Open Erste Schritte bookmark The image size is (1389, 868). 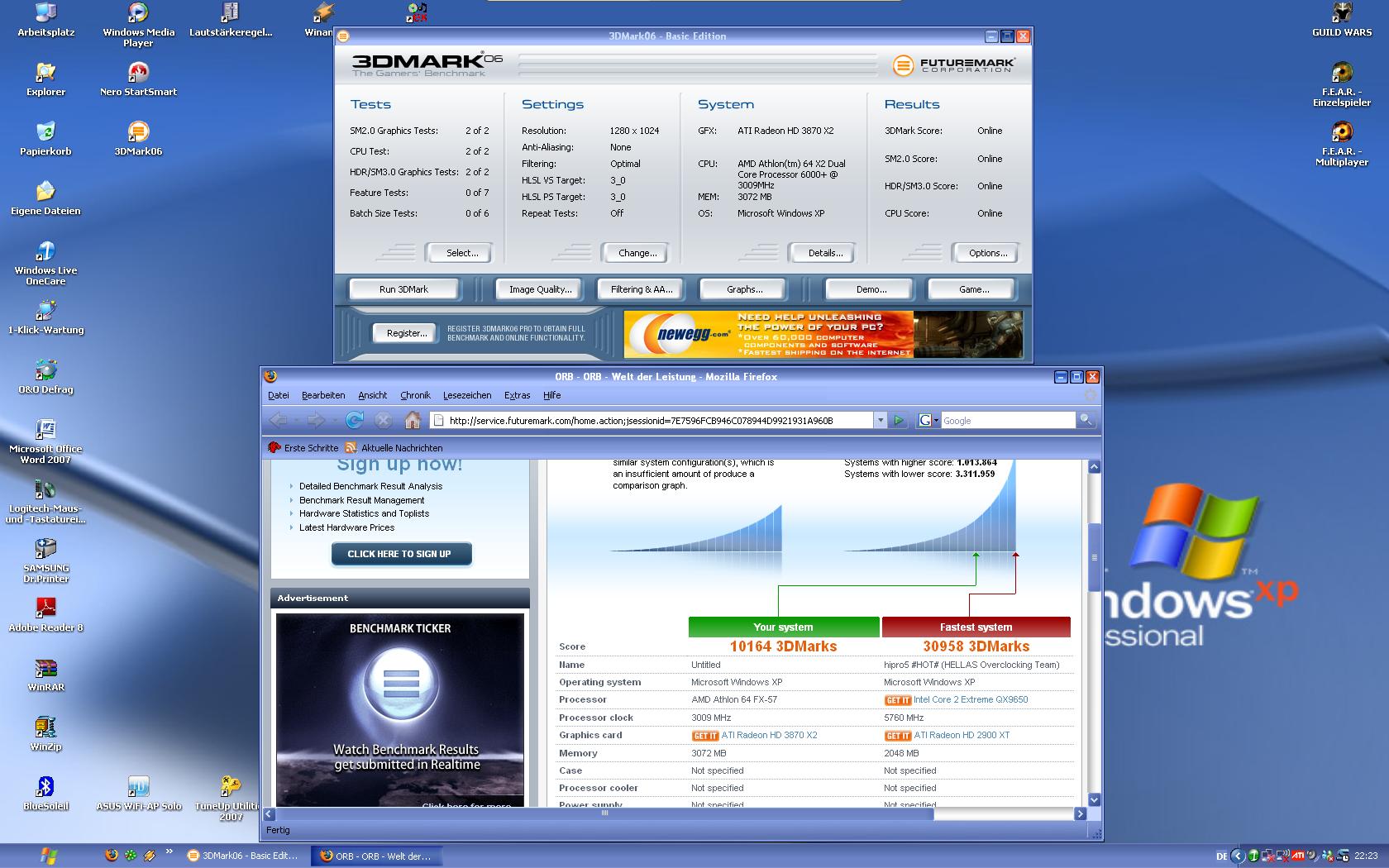303,447
